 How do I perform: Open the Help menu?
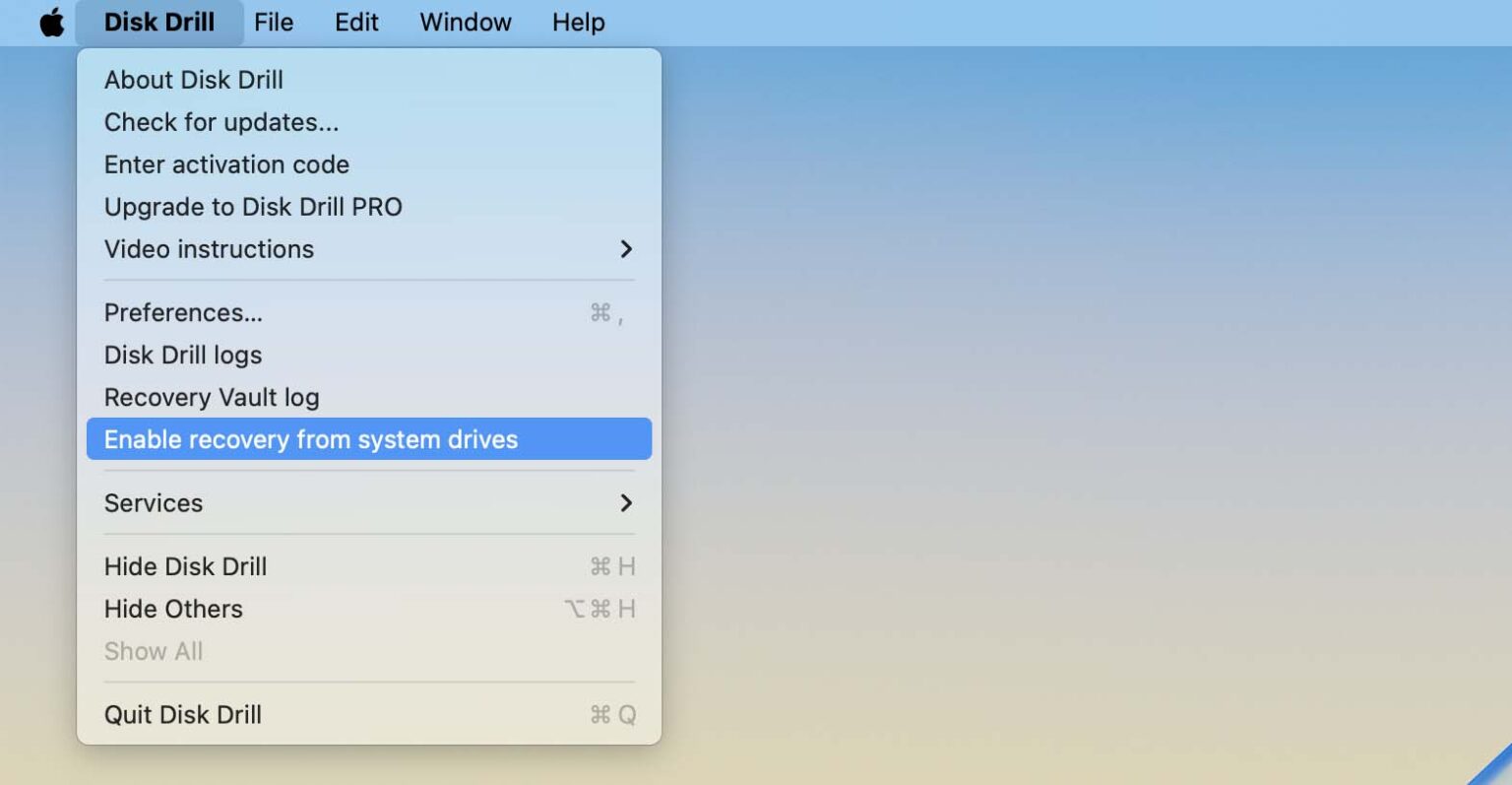[x=577, y=22]
